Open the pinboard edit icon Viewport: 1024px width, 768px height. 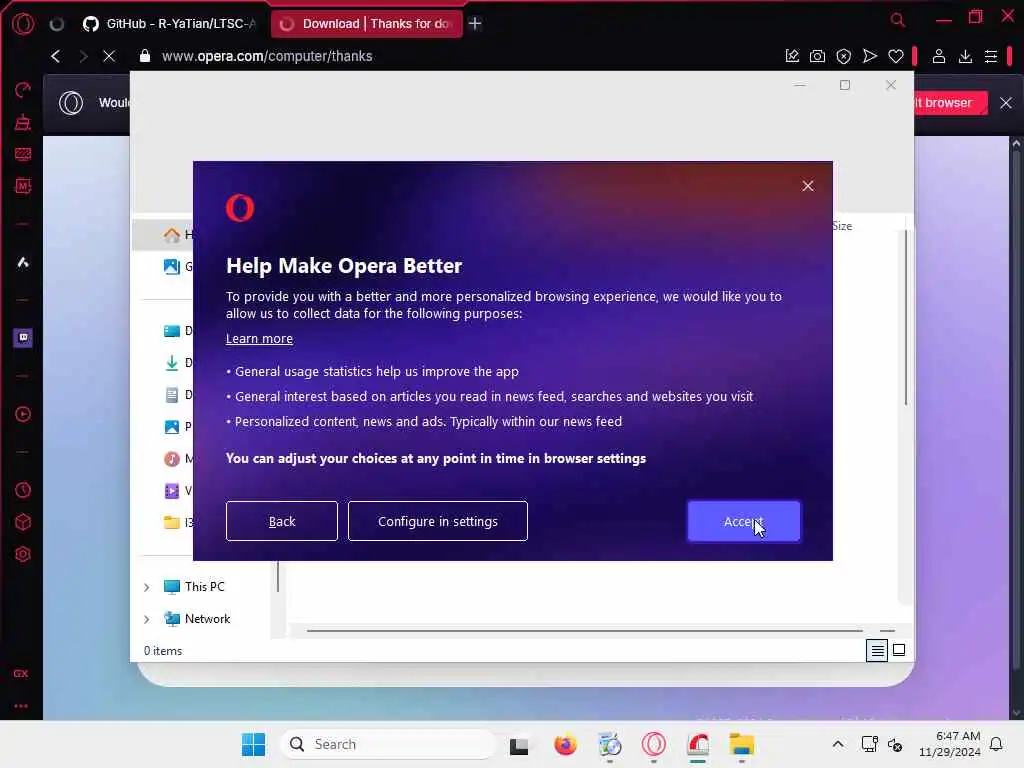792,56
